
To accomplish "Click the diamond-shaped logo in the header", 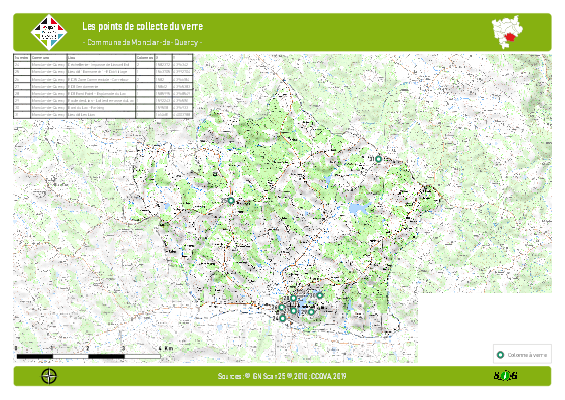I will (49, 32).
